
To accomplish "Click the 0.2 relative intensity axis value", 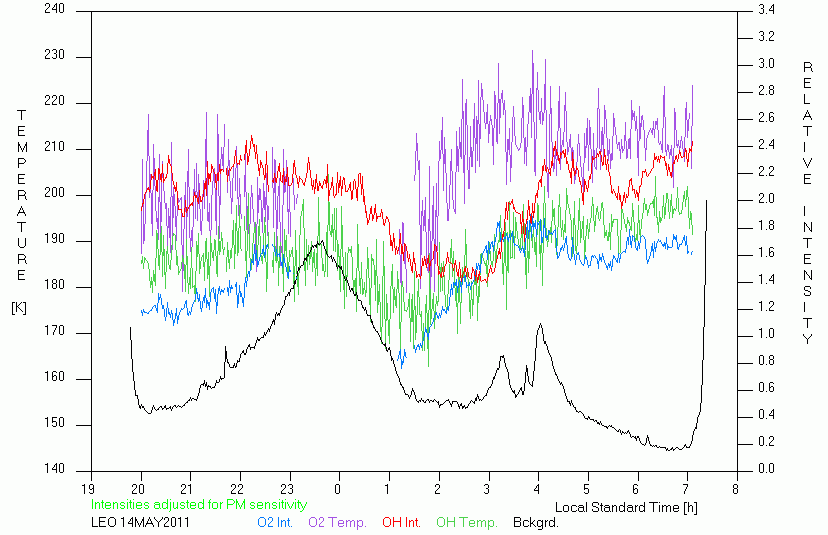I will pos(766,442).
